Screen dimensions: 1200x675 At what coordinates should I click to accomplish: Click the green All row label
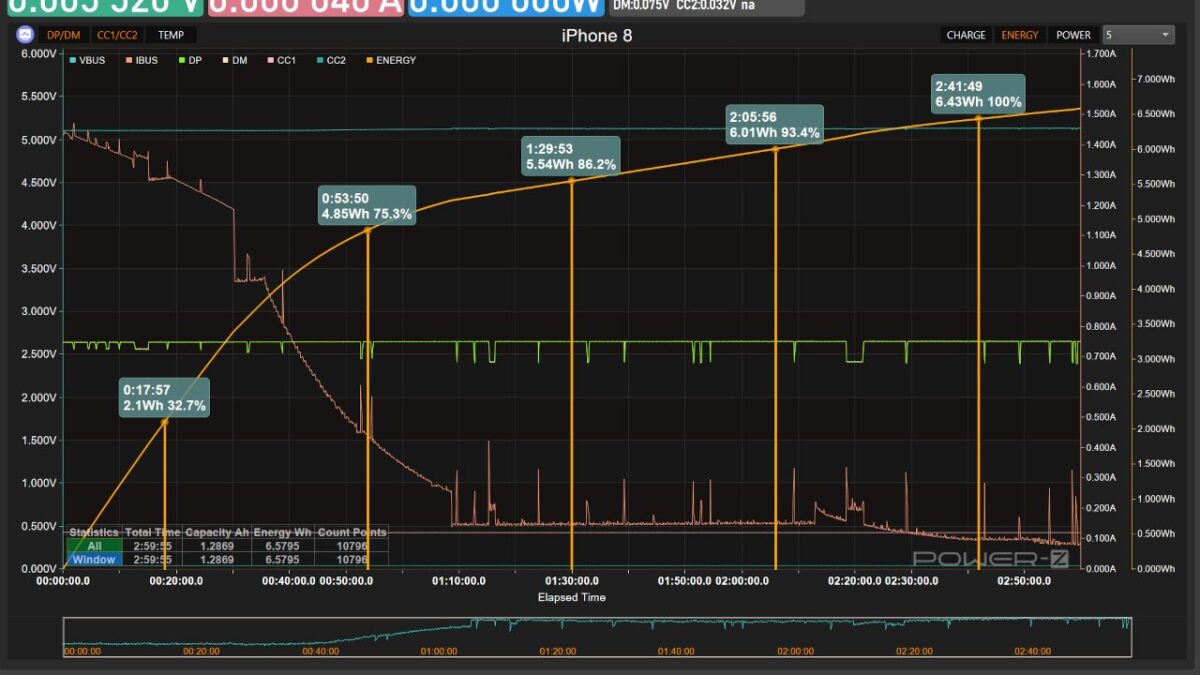[94, 546]
